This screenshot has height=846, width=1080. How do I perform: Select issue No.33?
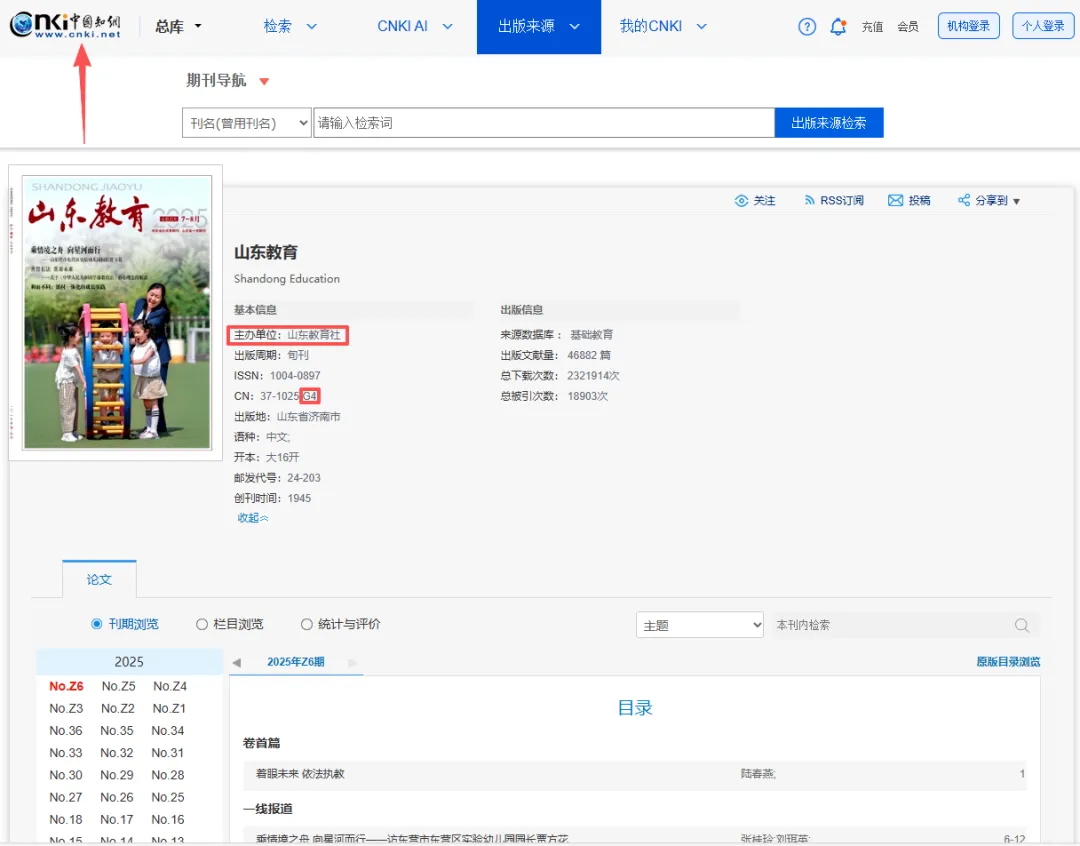(x=65, y=753)
